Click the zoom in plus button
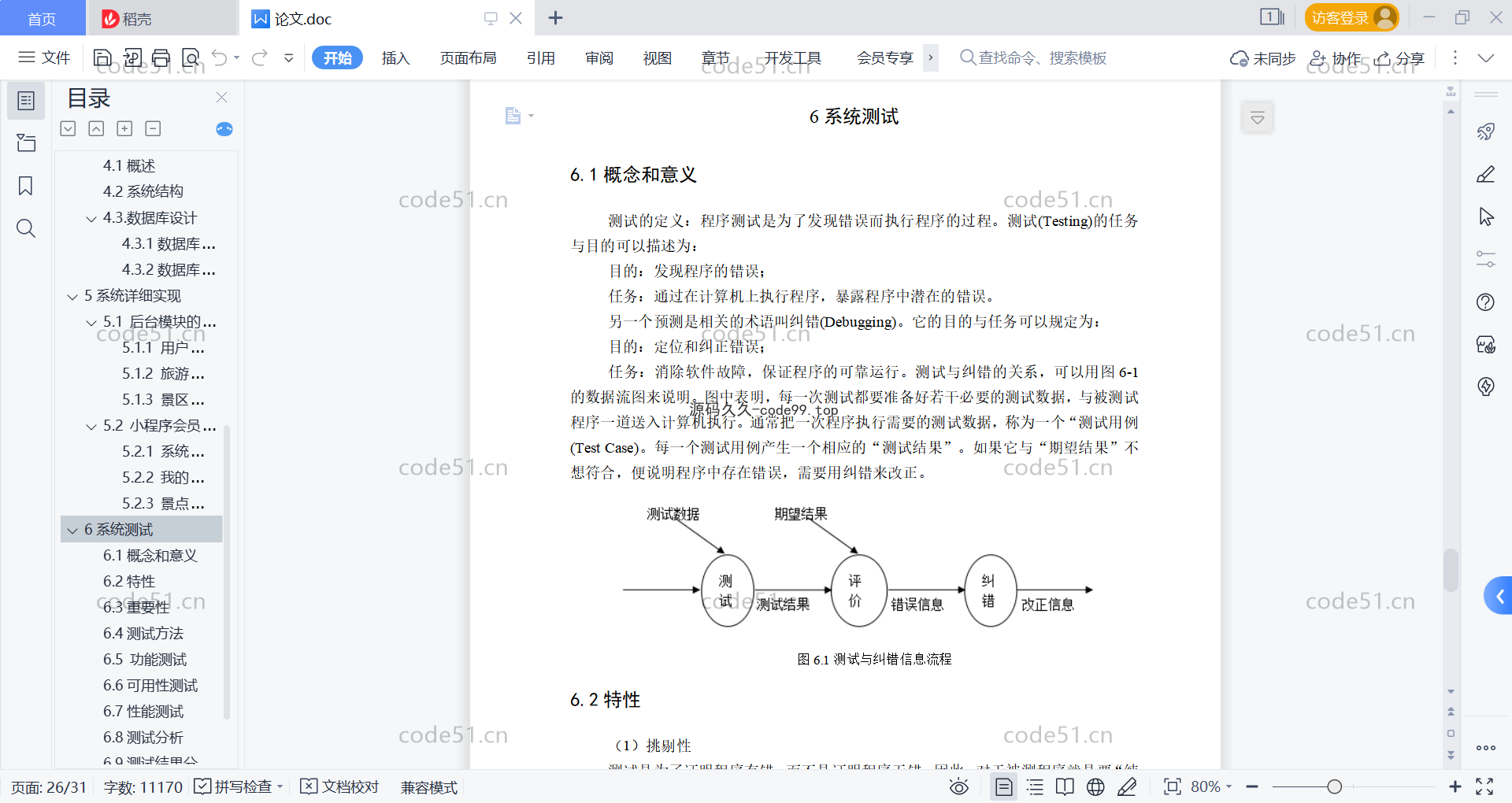 point(1455,786)
